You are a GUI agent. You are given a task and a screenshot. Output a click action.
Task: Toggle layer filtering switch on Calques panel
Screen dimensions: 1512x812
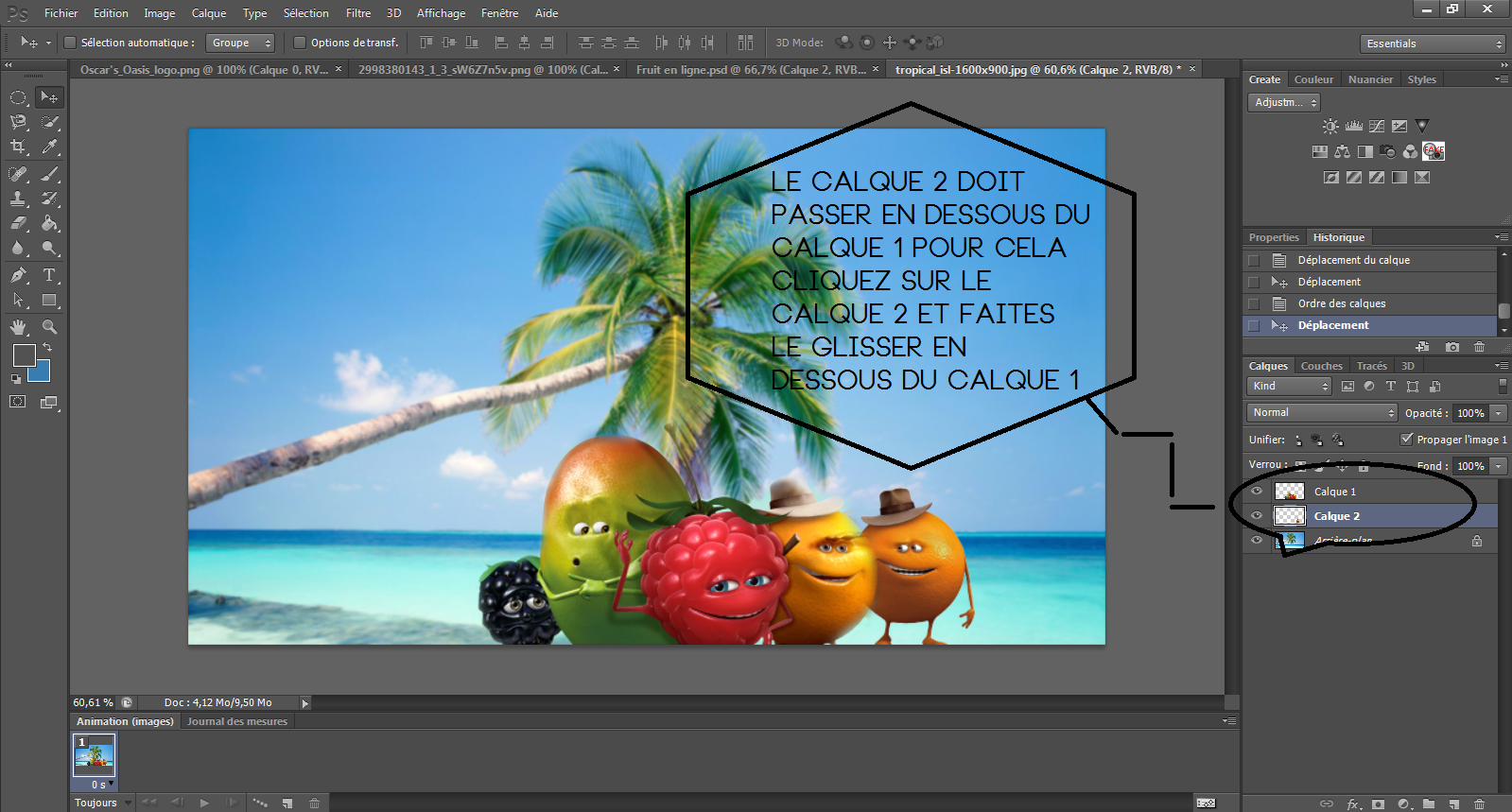(1503, 385)
